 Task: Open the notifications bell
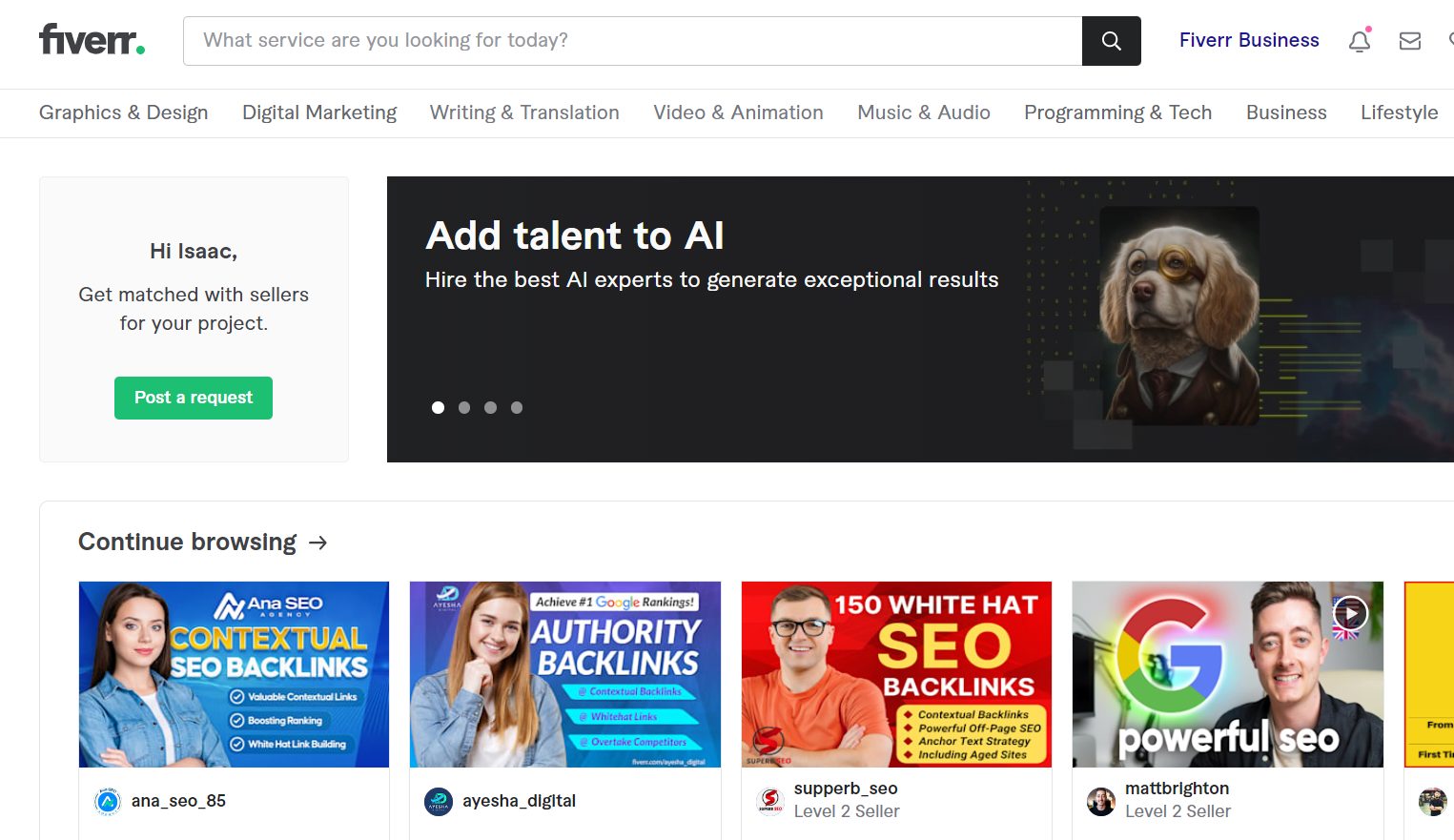click(x=1360, y=41)
